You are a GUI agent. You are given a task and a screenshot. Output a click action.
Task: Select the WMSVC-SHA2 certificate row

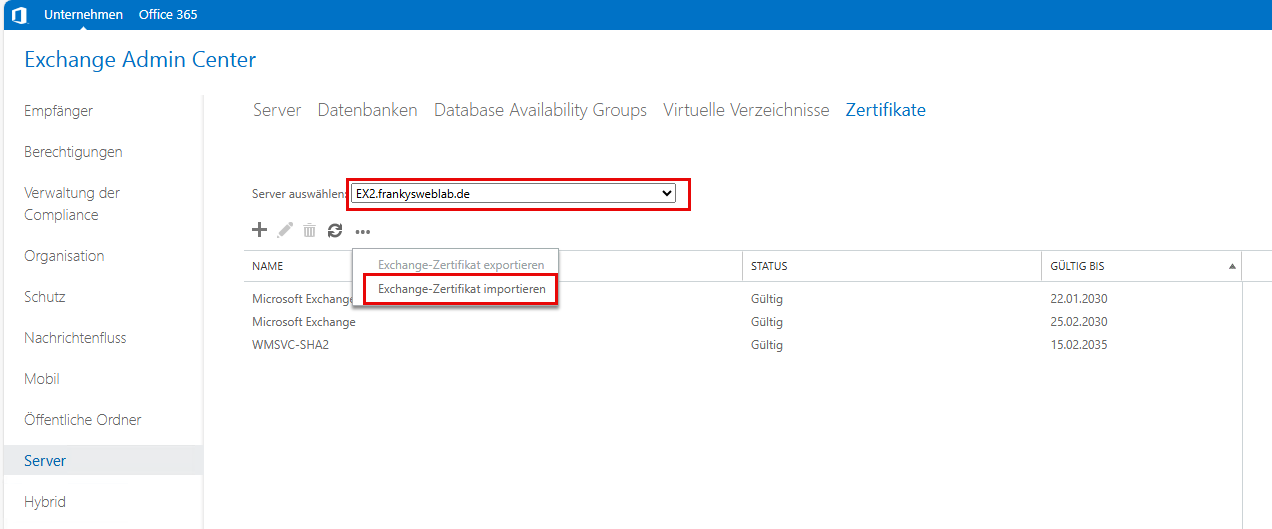tap(290, 345)
